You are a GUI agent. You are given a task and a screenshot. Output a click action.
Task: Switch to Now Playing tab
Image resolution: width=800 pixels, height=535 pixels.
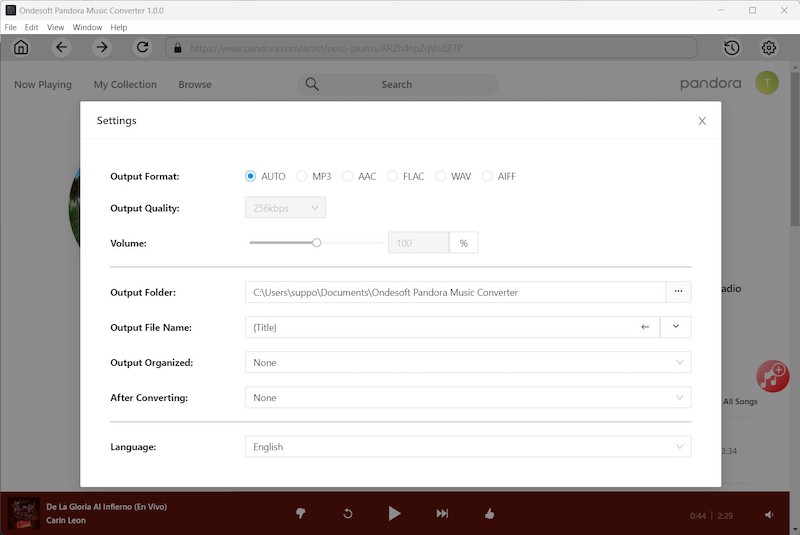(x=43, y=85)
